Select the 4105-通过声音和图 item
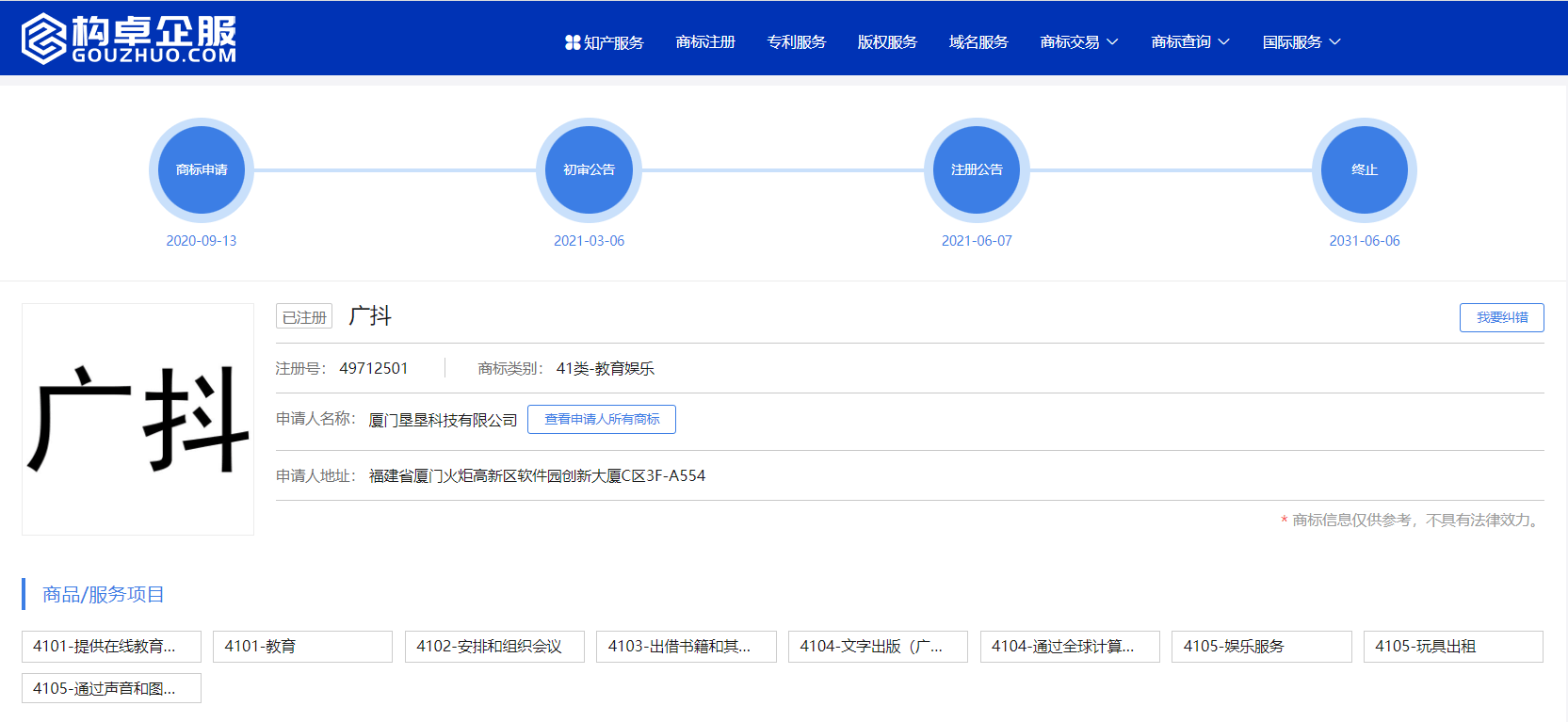 tap(111, 688)
